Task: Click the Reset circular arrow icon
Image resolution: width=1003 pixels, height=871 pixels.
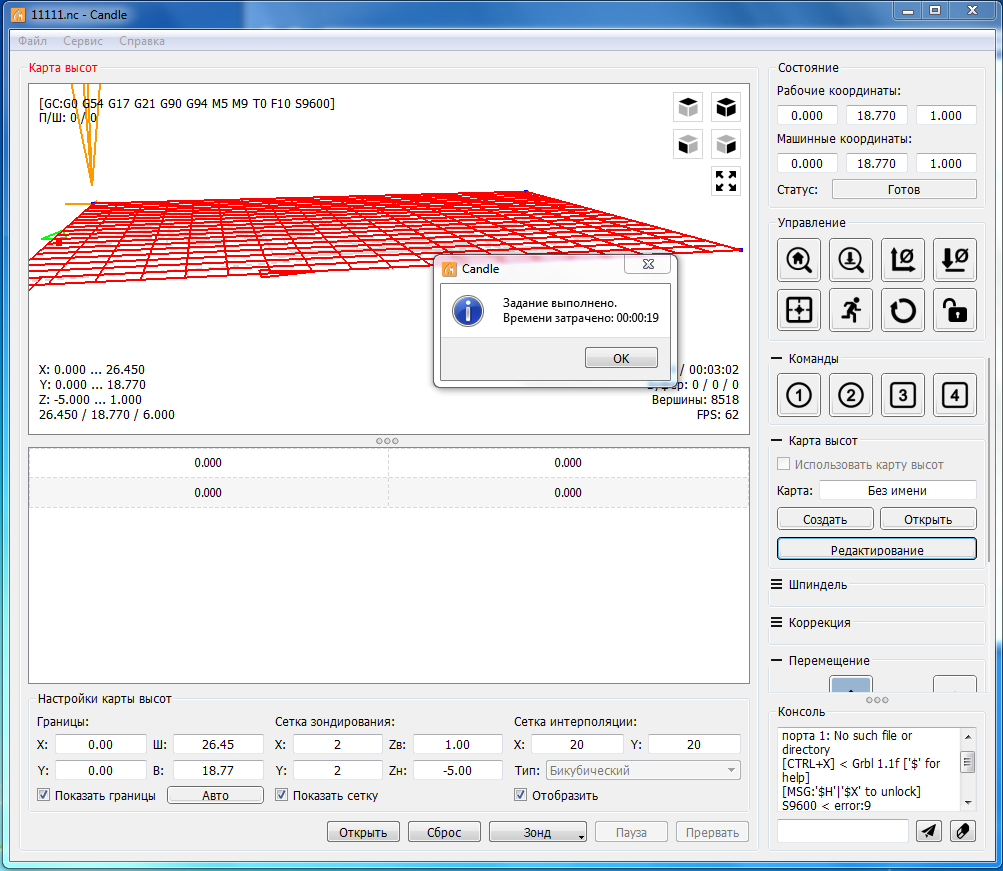Action: 903,310
